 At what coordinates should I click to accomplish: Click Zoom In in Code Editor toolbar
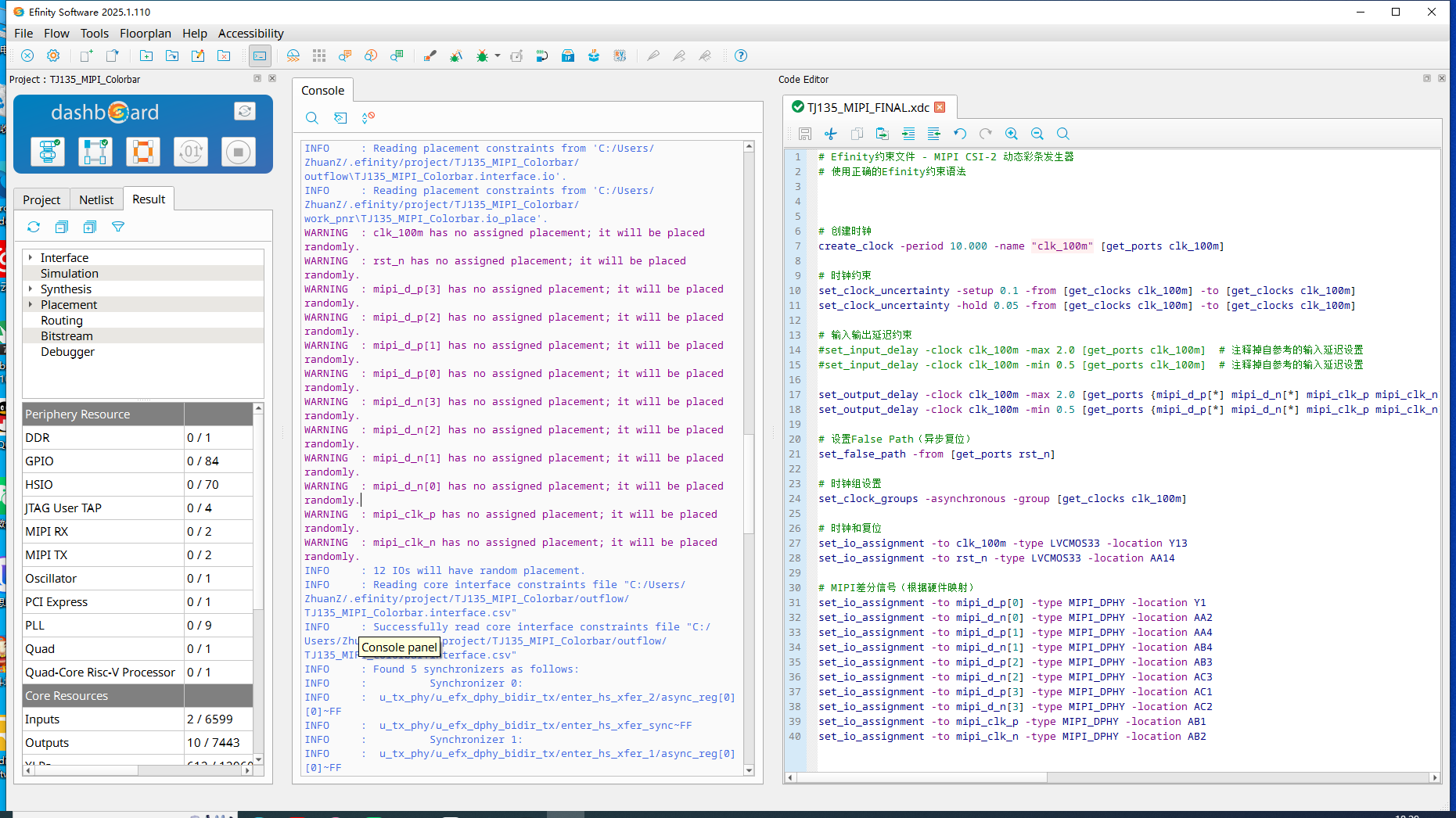(x=1012, y=134)
